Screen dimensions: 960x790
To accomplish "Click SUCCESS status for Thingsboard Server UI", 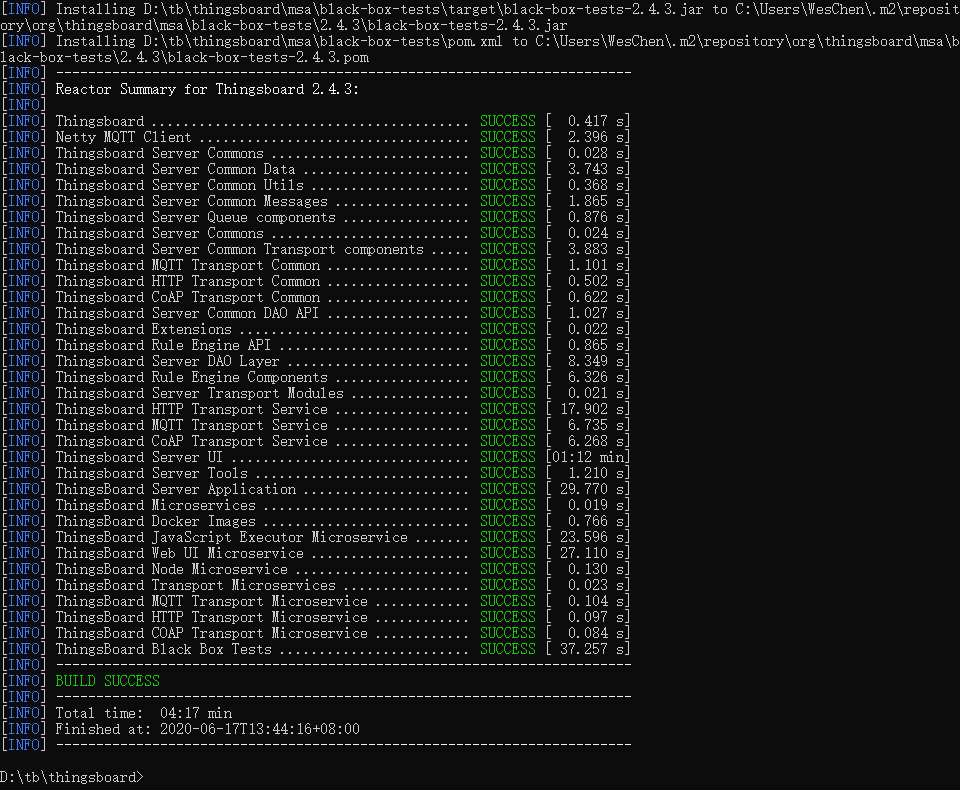I will click(x=508, y=457).
